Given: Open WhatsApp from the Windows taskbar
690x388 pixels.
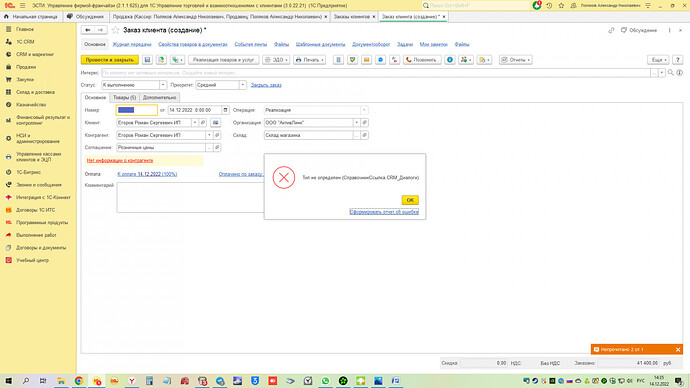Looking at the screenshot, I should (x=326, y=381).
